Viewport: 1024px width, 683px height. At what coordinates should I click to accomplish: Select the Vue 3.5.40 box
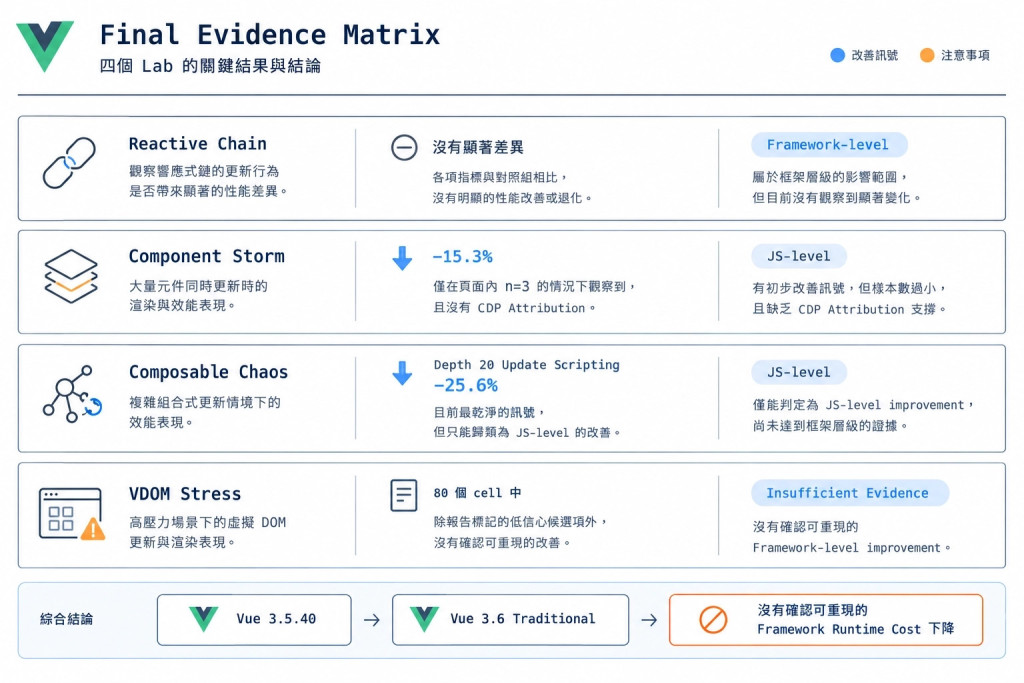coord(254,620)
